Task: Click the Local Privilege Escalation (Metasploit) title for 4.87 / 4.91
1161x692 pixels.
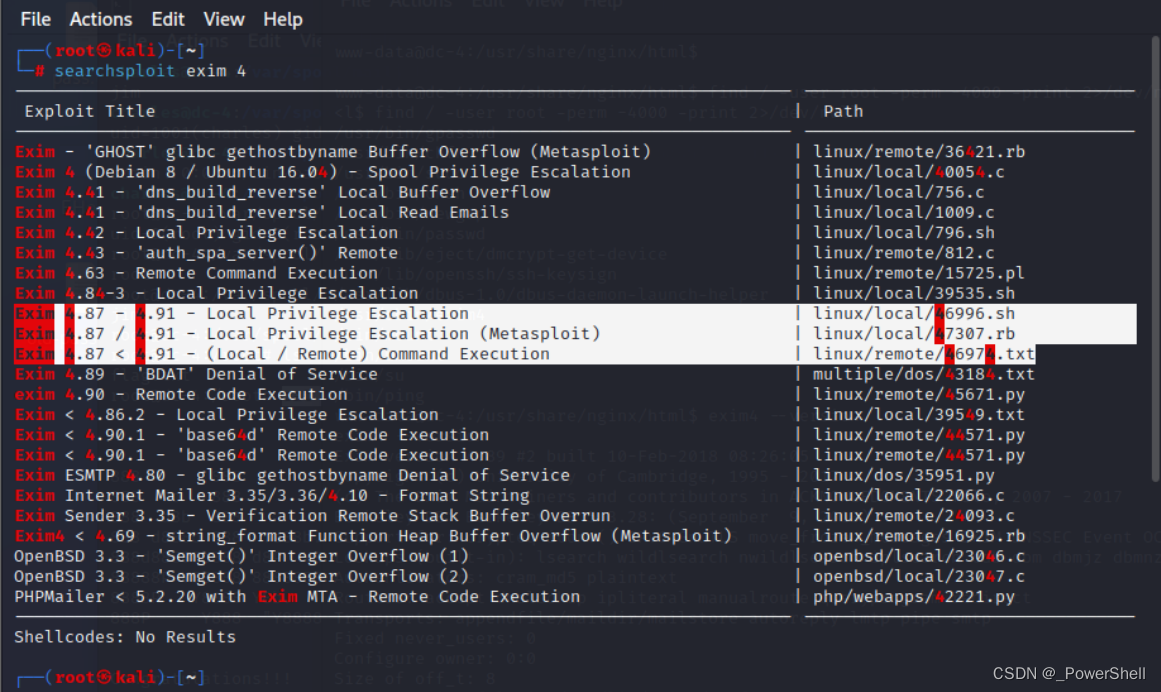Action: pos(307,334)
